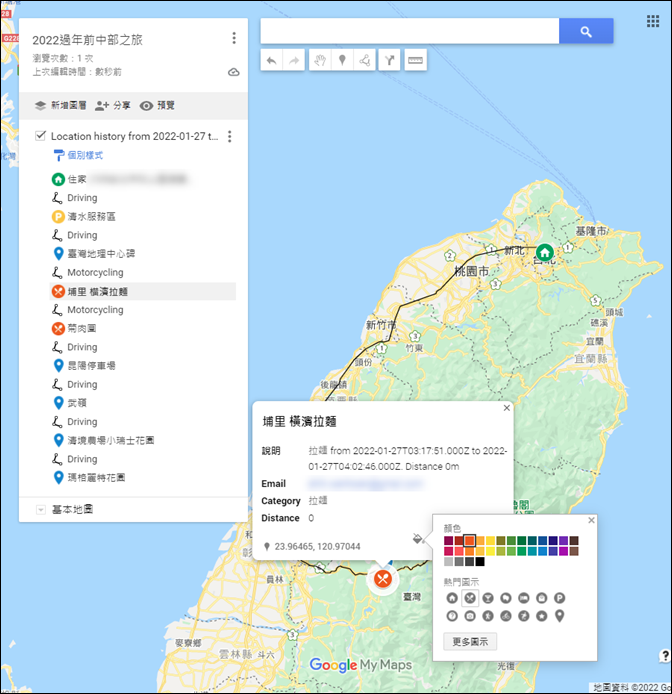Select the add marker tool

click(x=342, y=60)
